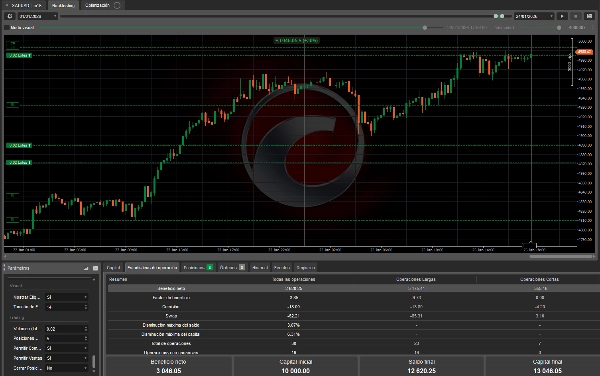Click the 'Factor de beneficio' row label
This screenshot has width=600, height=376.
point(171,298)
